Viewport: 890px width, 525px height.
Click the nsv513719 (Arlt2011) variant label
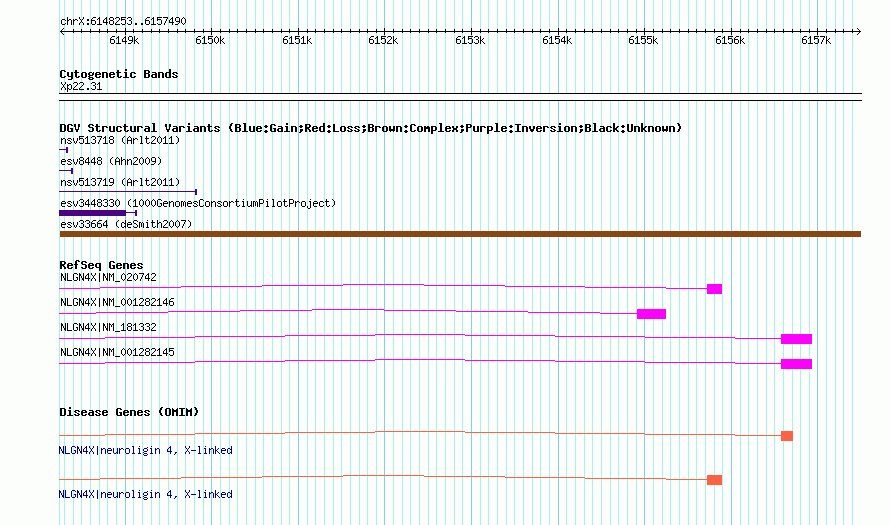tap(120, 182)
